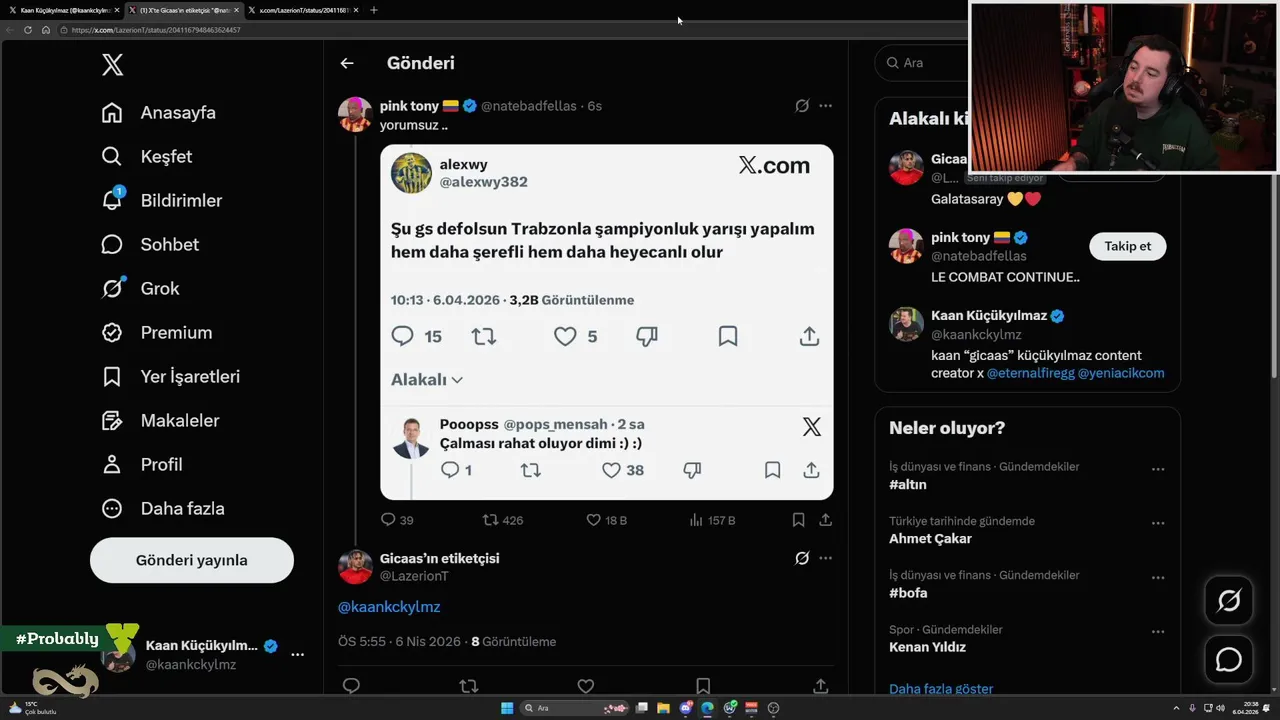1280x720 pixels.
Task: Click Daha fazla göster link
Action: point(941,689)
